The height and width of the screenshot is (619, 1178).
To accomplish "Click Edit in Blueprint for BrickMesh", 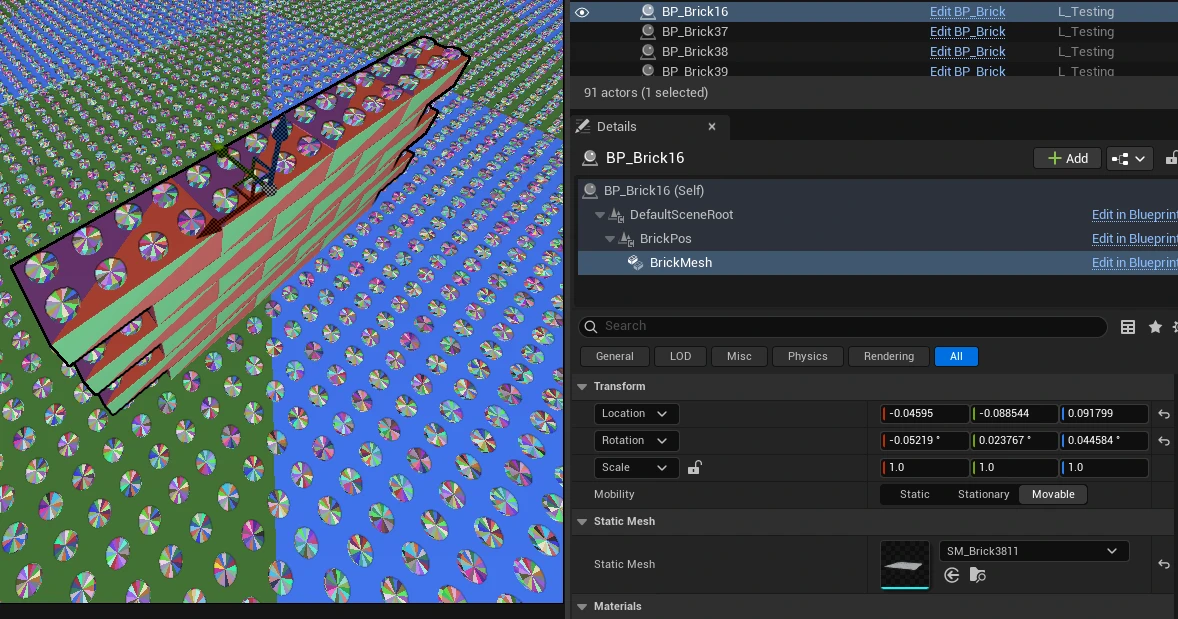I will coord(1134,262).
